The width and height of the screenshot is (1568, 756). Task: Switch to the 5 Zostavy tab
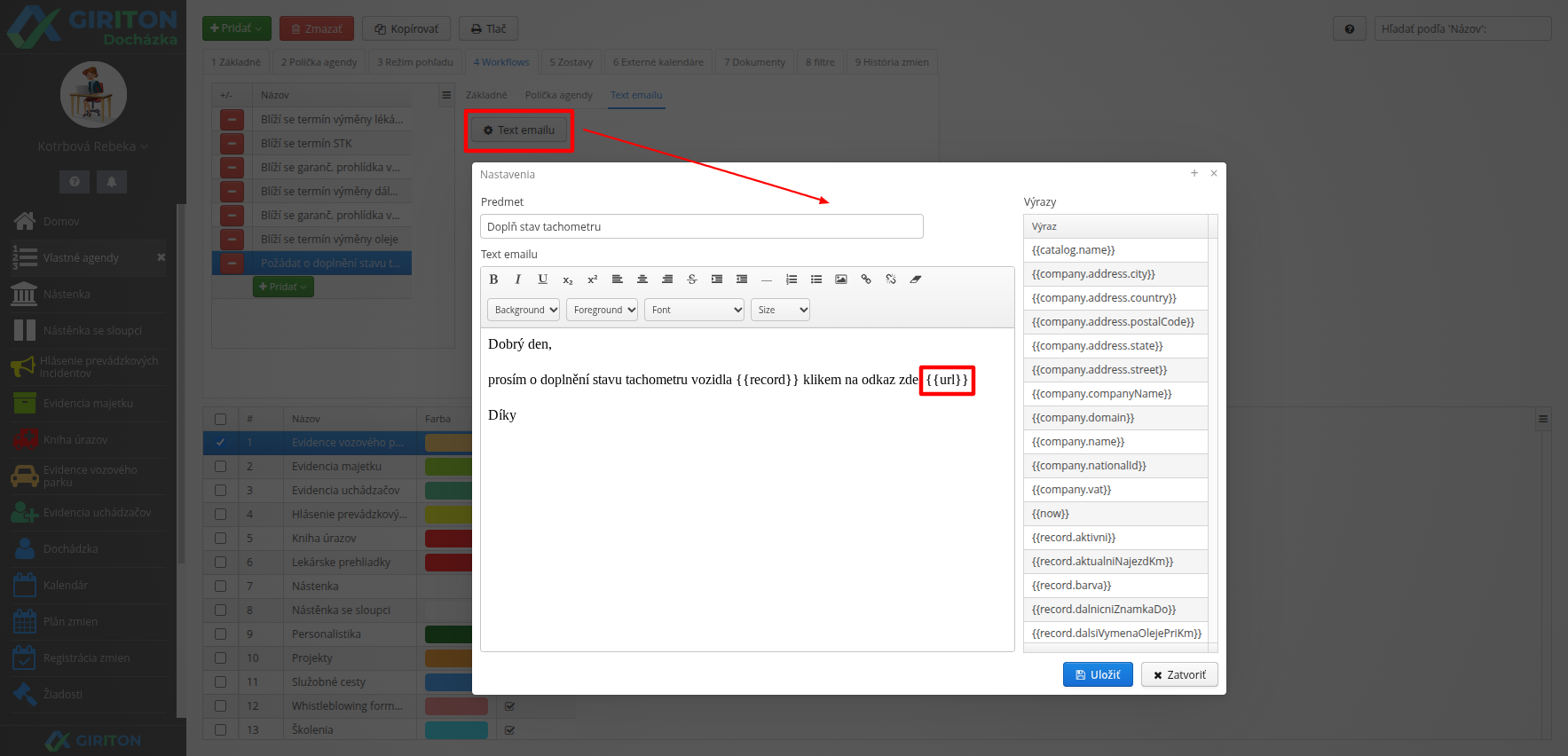coord(571,62)
